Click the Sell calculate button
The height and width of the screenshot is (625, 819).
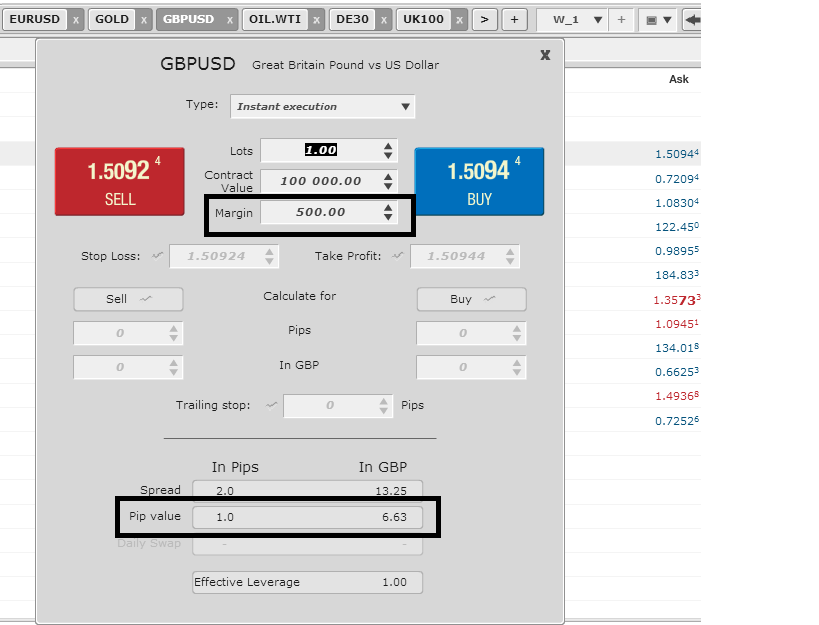tap(128, 299)
